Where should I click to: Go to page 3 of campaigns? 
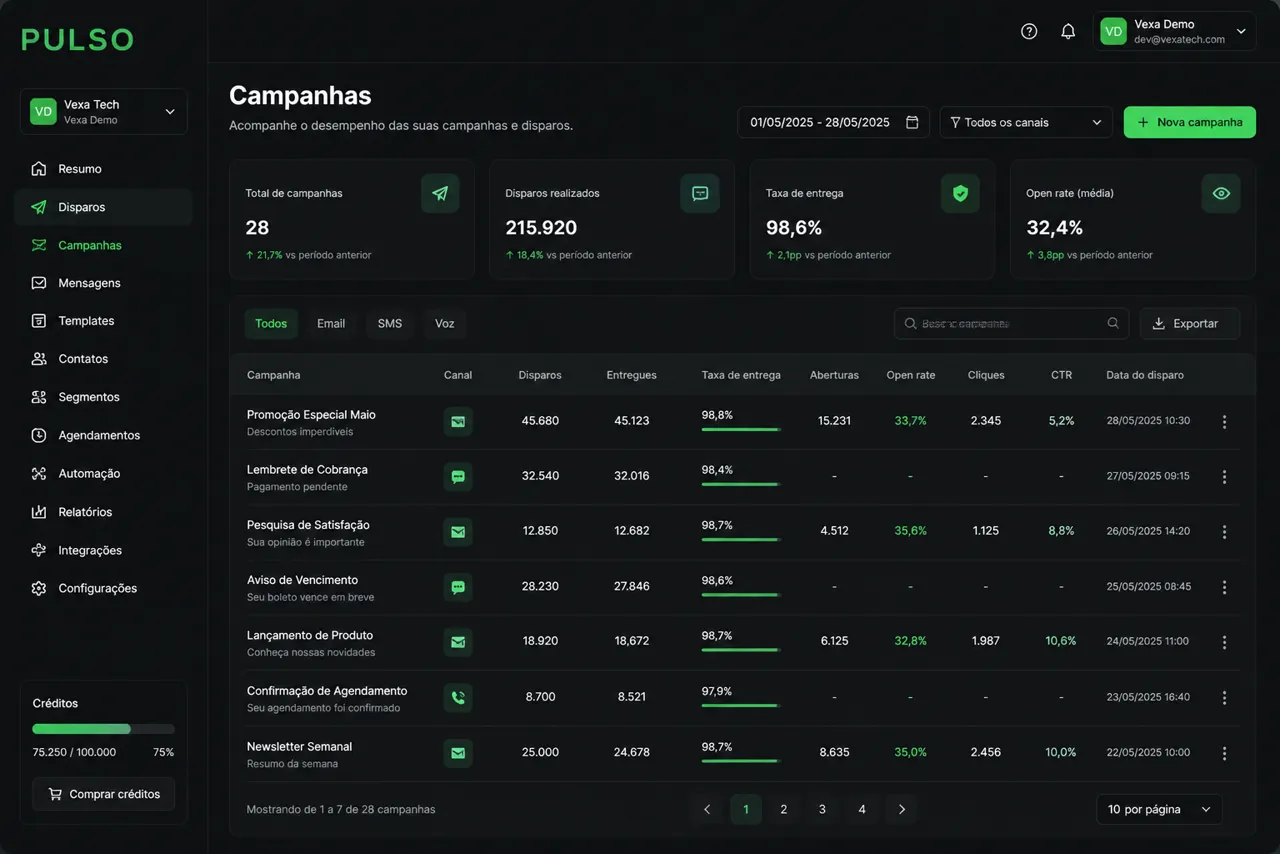coord(822,809)
